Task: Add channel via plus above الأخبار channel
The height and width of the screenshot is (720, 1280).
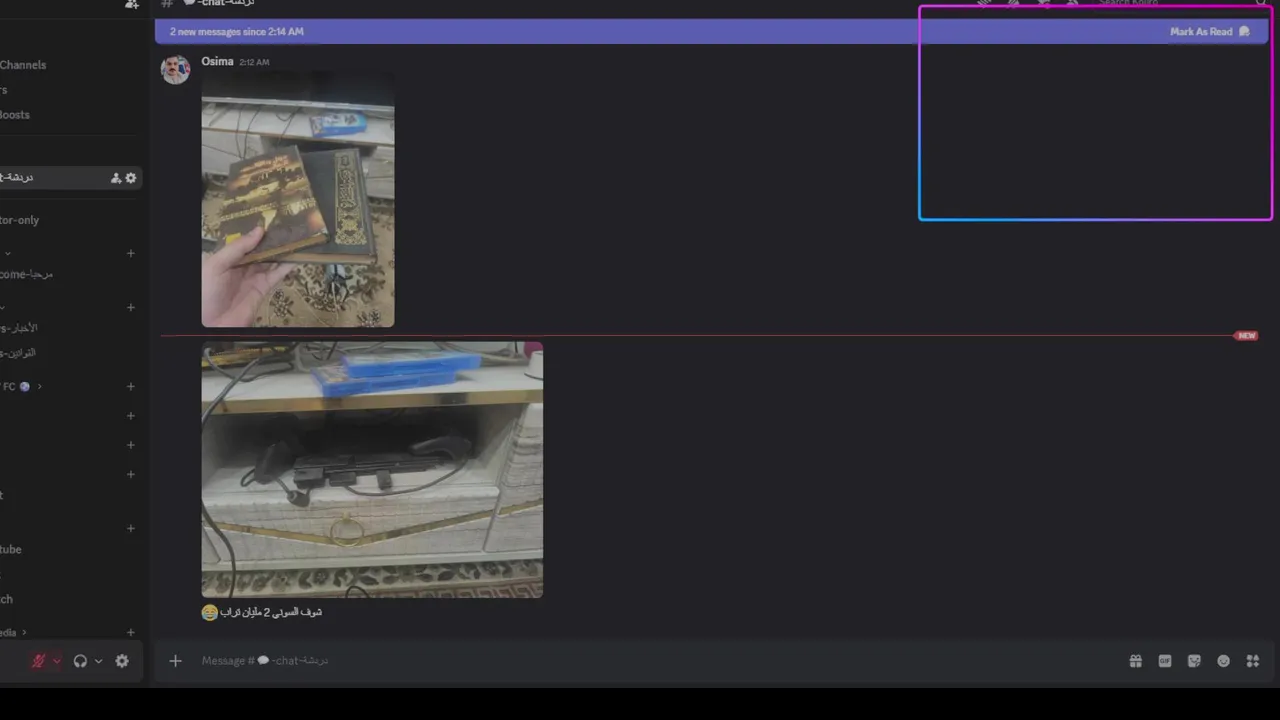Action: (x=131, y=307)
